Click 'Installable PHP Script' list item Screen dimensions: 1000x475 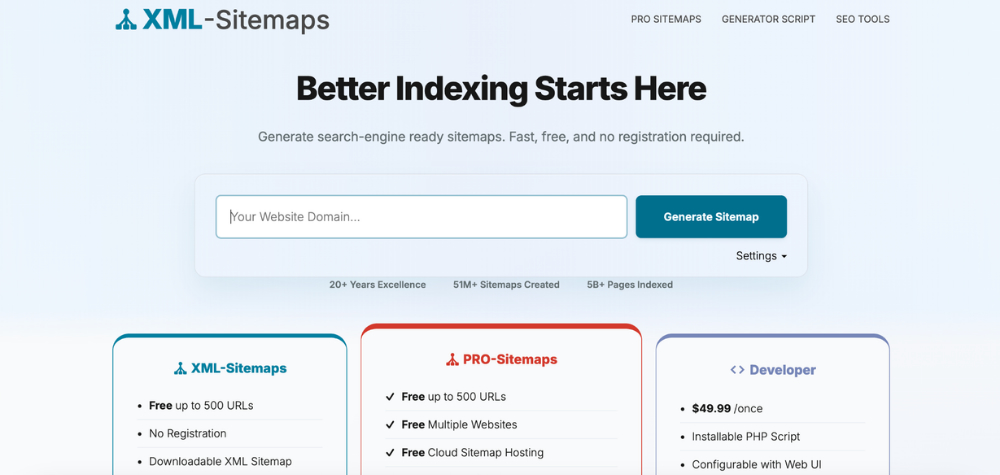coord(746,437)
